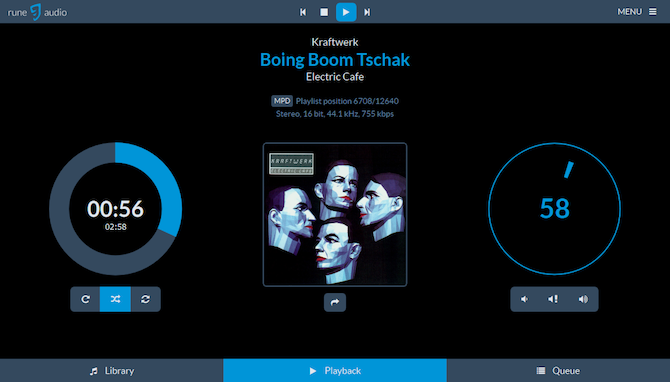Open the Library tab
This screenshot has width=670, height=382.
[112, 370]
